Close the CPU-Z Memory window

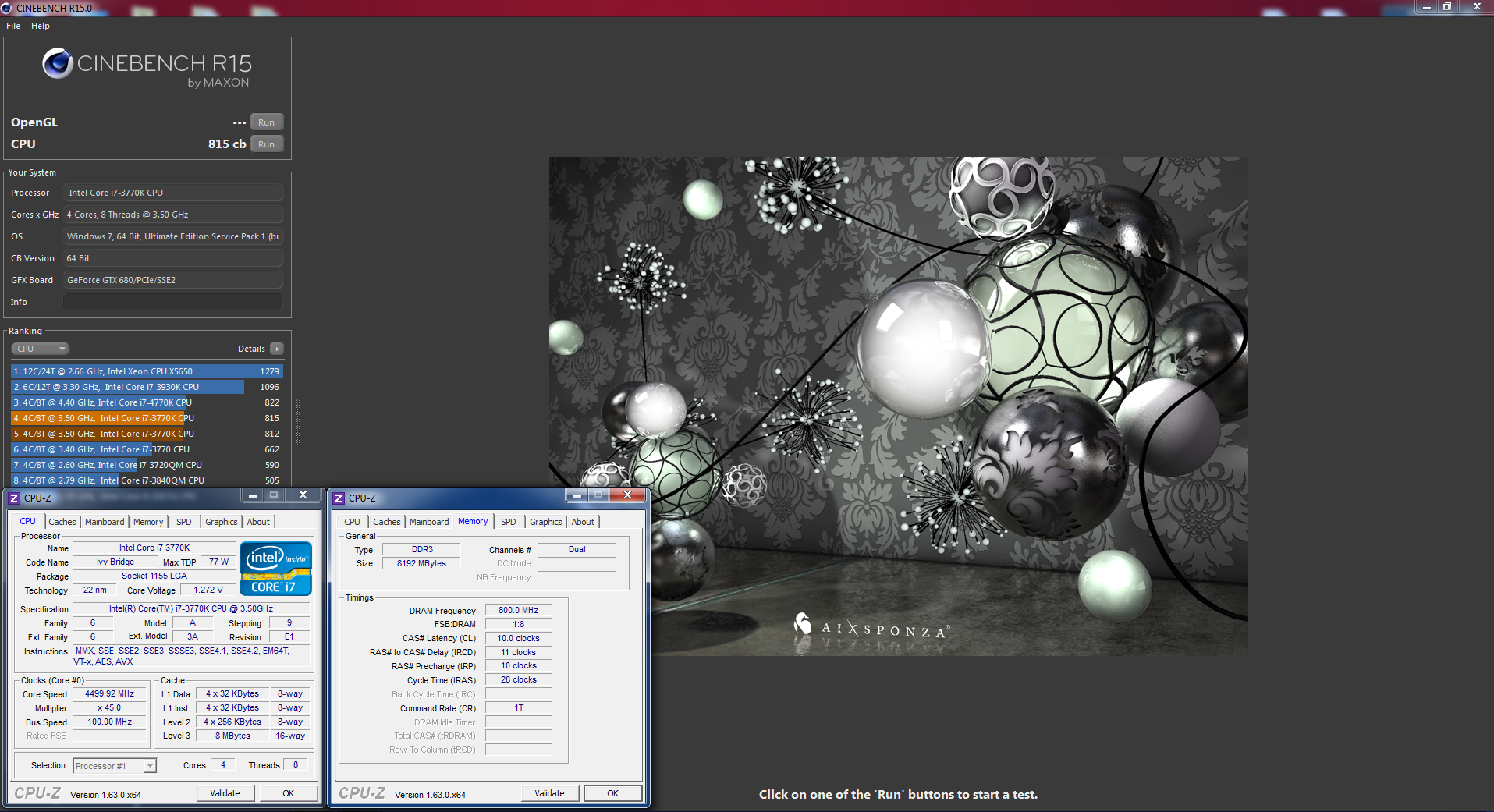pyautogui.click(x=627, y=495)
